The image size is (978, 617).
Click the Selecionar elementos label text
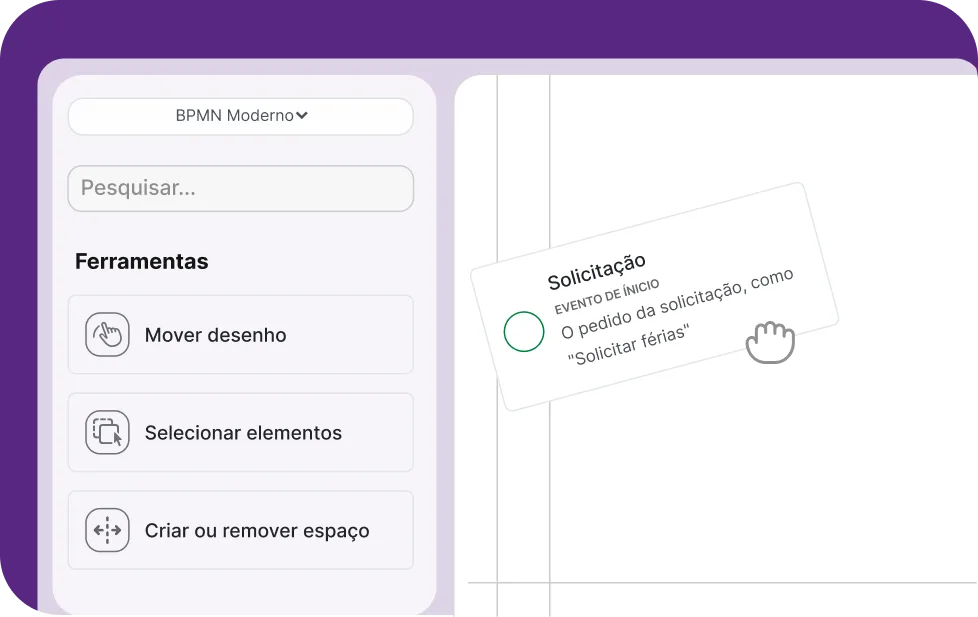pos(243,432)
